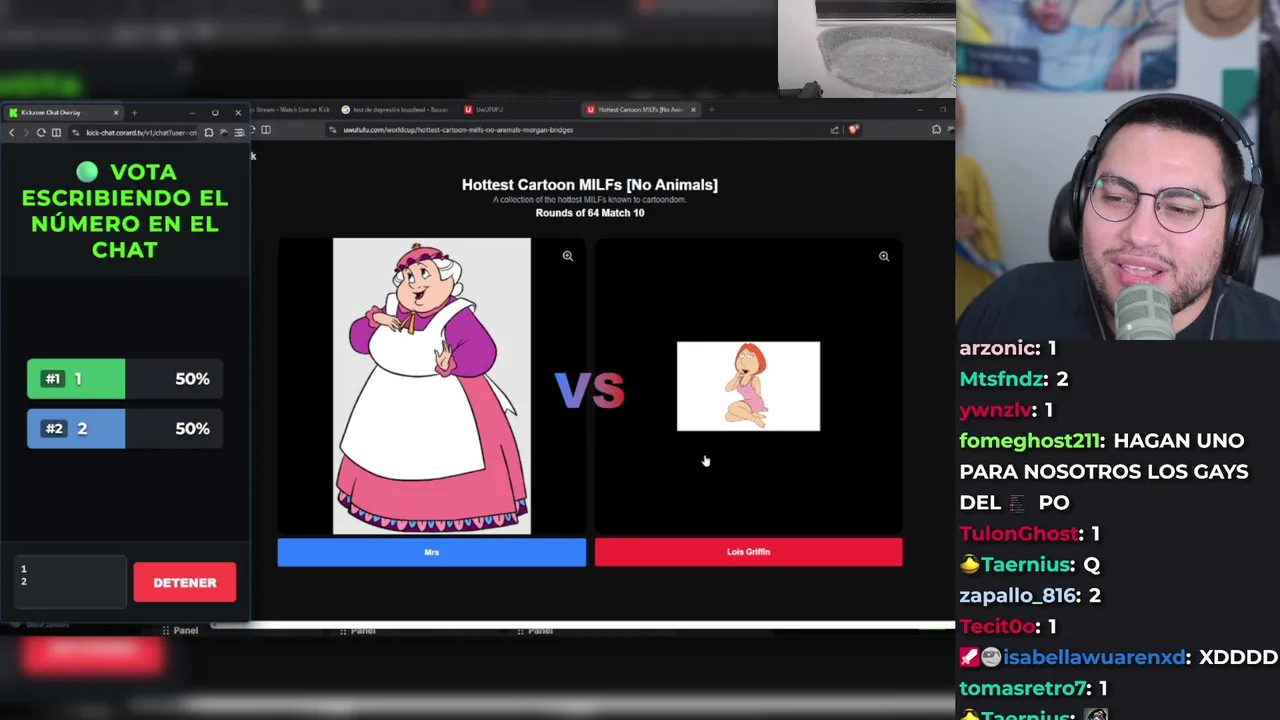Screen dimensions: 1280x720
Task: Click chat message from arzonic
Action: (1007, 348)
